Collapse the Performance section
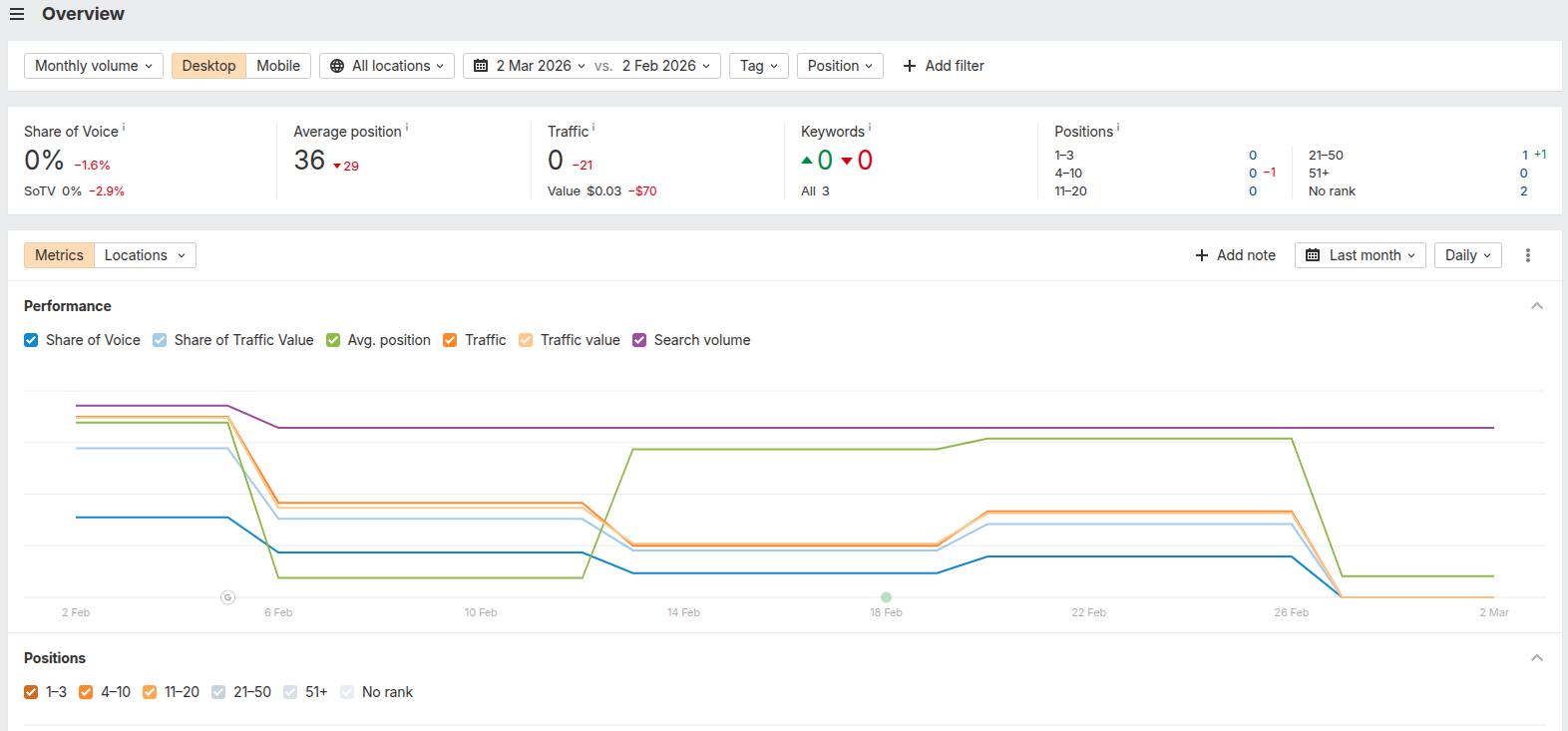This screenshot has height=731, width=1568. pyautogui.click(x=1537, y=306)
